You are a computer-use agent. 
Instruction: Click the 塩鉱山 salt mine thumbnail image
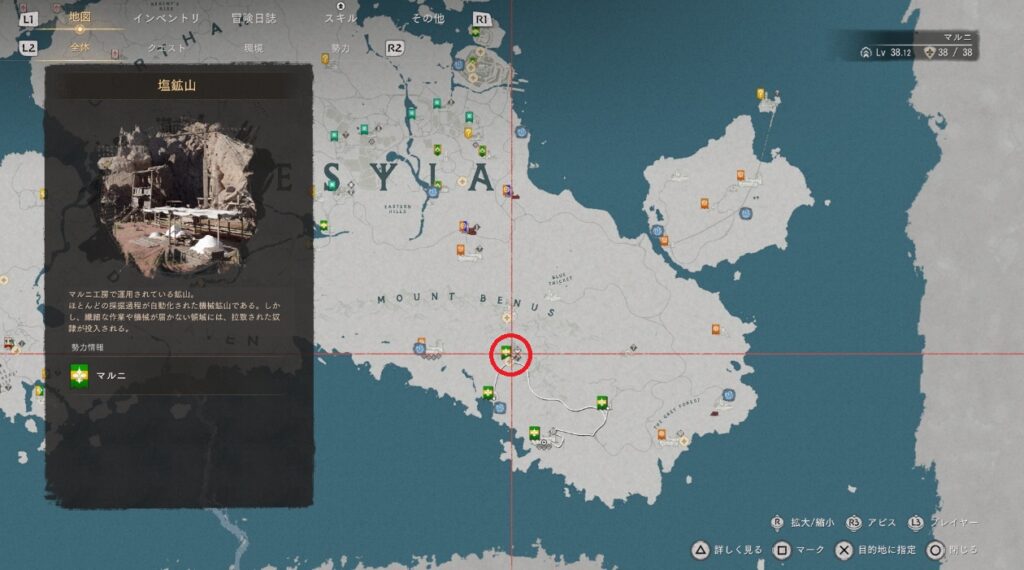(x=178, y=196)
